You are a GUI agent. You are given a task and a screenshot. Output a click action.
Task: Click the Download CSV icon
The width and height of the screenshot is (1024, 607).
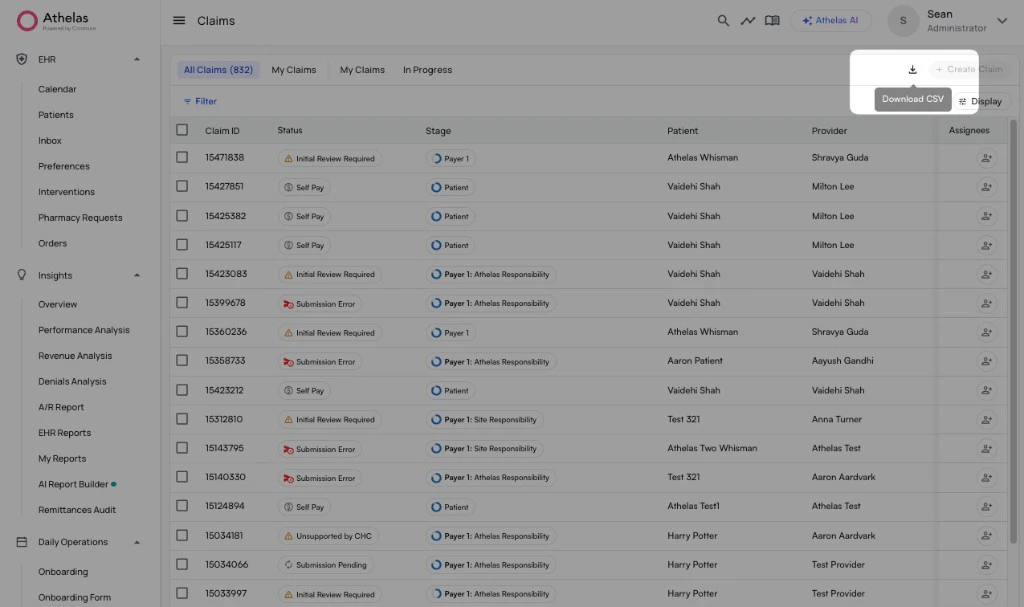[912, 69]
